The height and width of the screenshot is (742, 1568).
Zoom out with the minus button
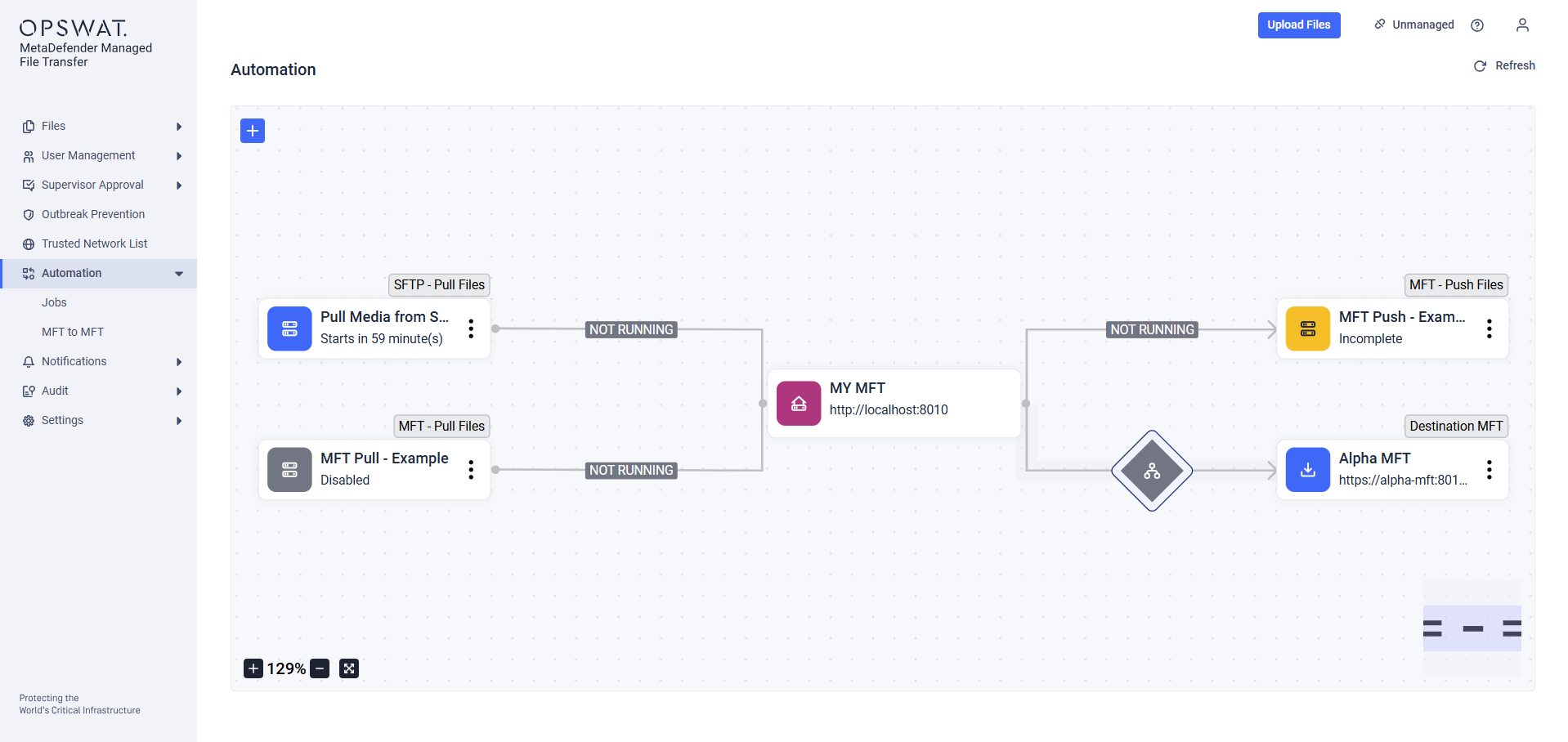tap(320, 668)
